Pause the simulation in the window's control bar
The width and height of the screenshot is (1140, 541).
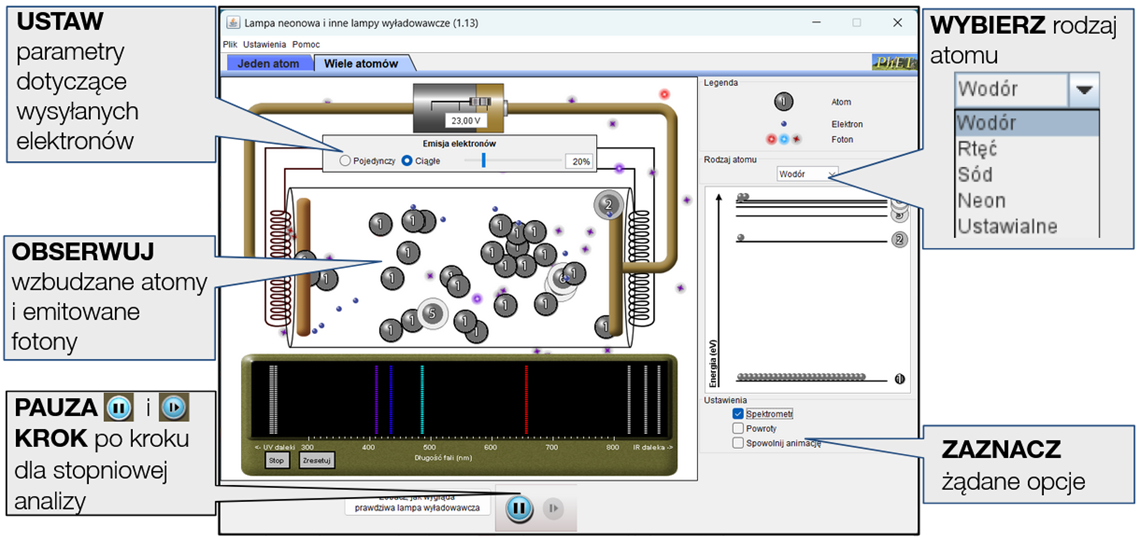517,508
